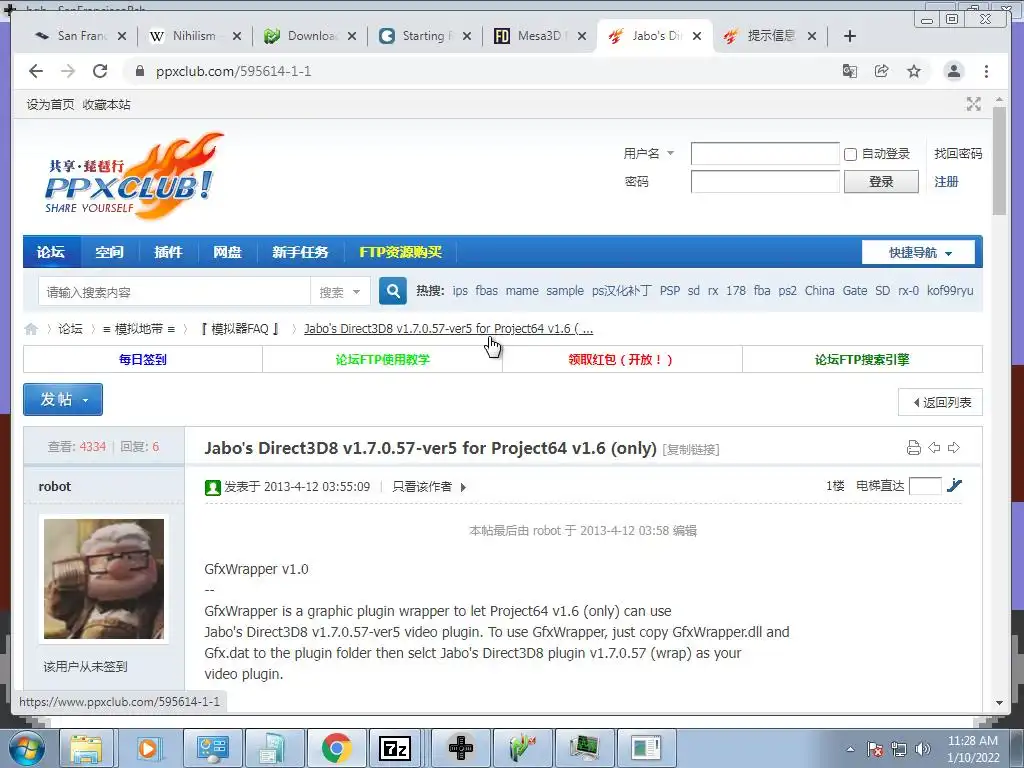
Task: Click the 复制链接 copy link text
Action: click(x=691, y=449)
